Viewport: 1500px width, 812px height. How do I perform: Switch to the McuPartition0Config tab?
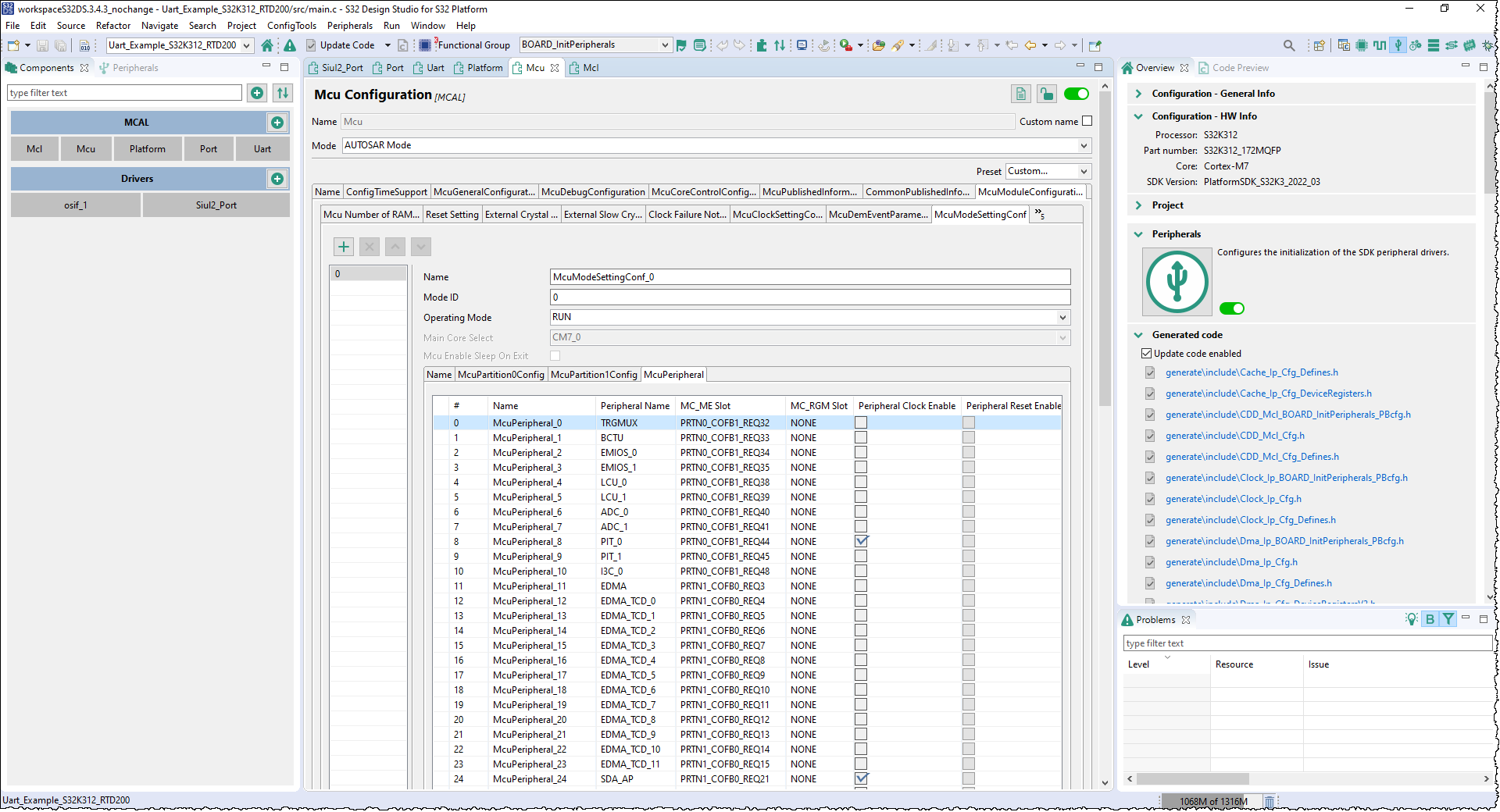501,375
